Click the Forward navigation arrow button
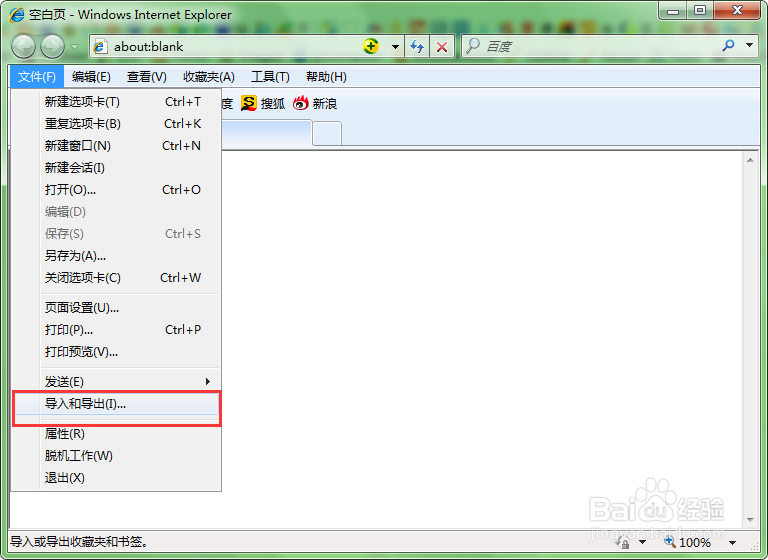The image size is (768, 560). tap(52, 47)
